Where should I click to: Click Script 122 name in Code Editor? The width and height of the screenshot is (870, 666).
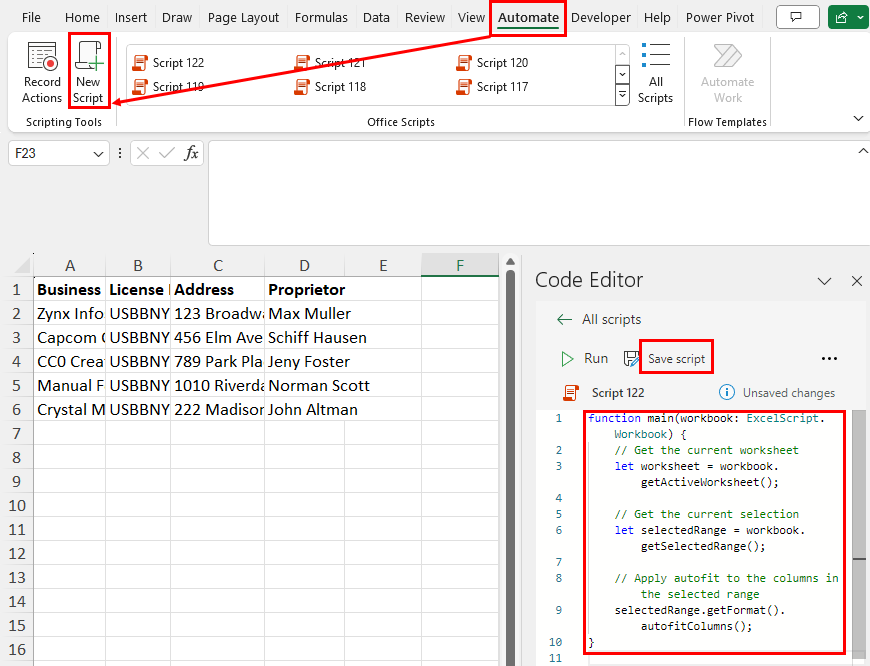coord(618,393)
